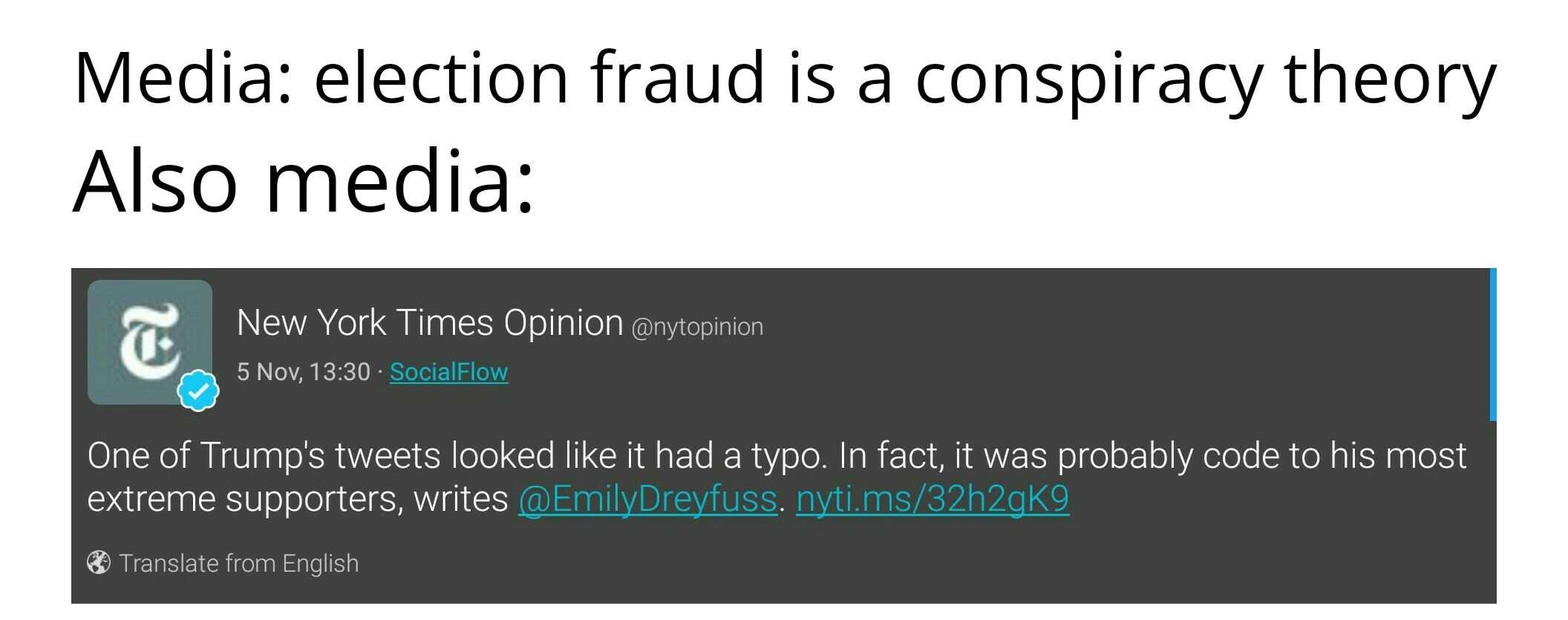Open the SocialFlow source link
This screenshot has width=1568, height=620.
449,372
